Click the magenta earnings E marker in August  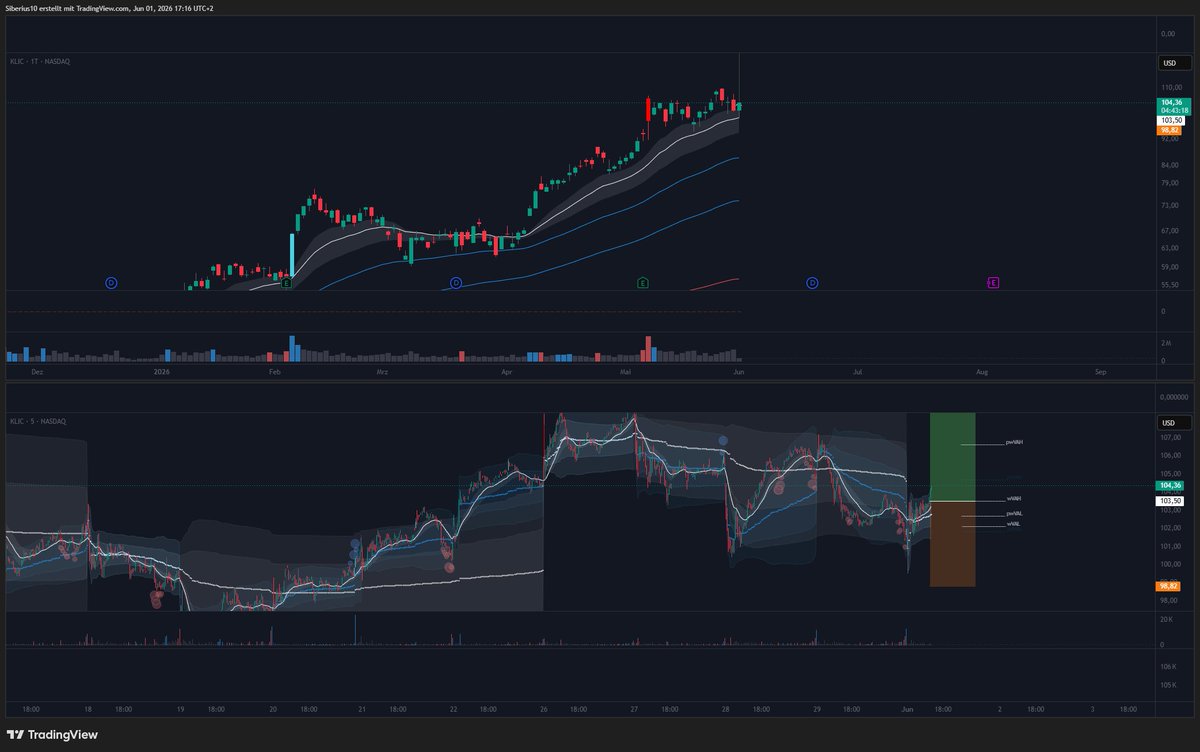tap(993, 283)
